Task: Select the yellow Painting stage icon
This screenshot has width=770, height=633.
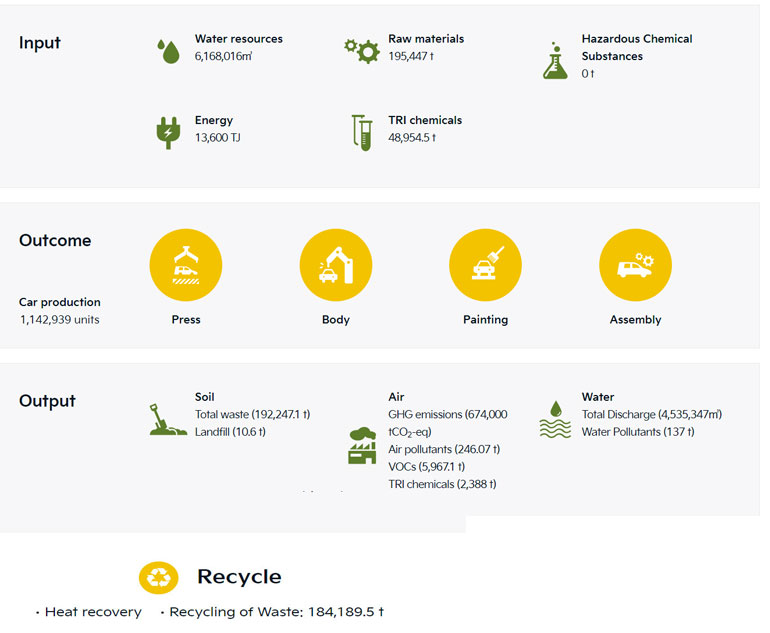Action: [x=485, y=265]
